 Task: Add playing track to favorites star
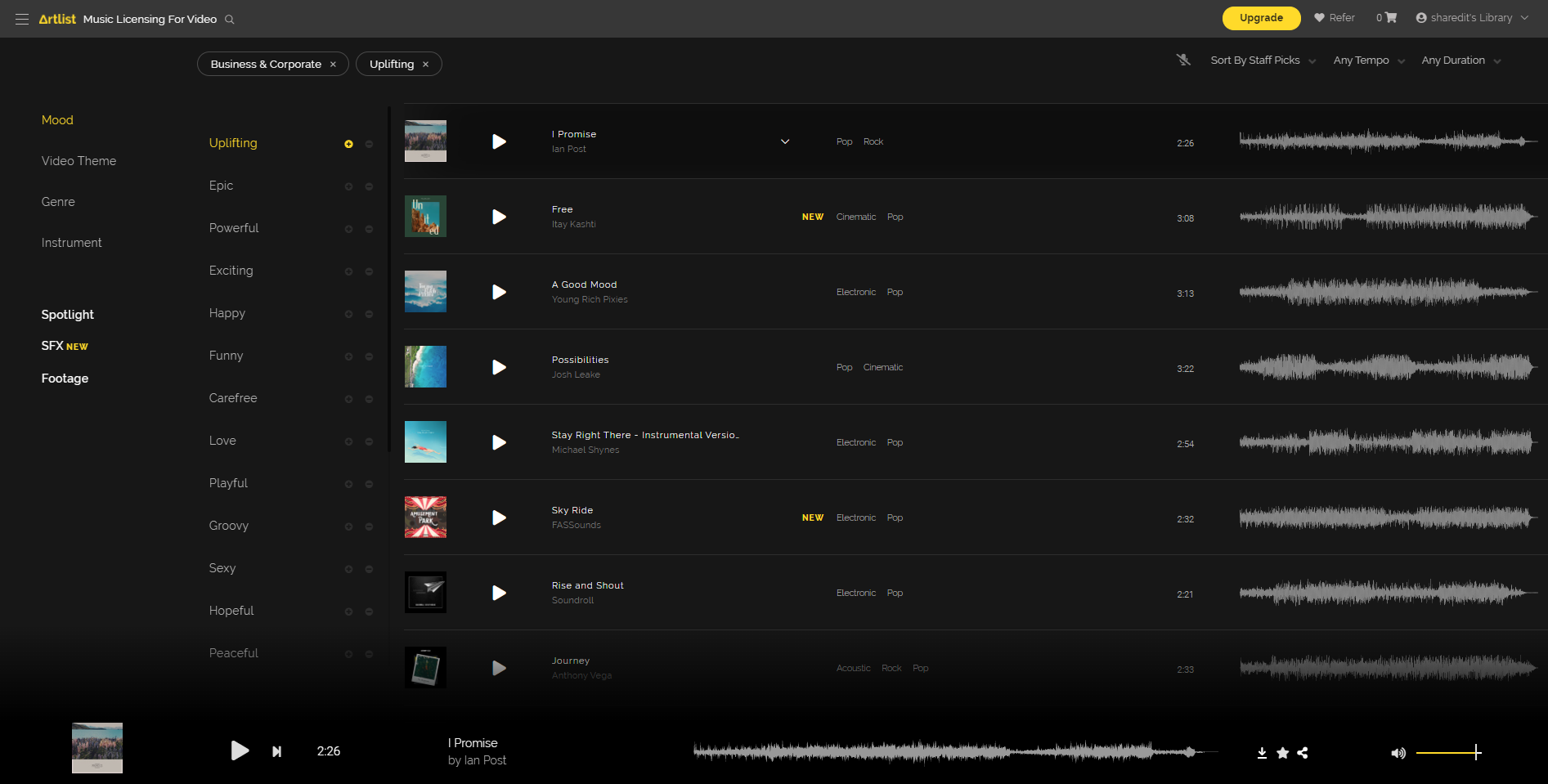coord(1282,753)
